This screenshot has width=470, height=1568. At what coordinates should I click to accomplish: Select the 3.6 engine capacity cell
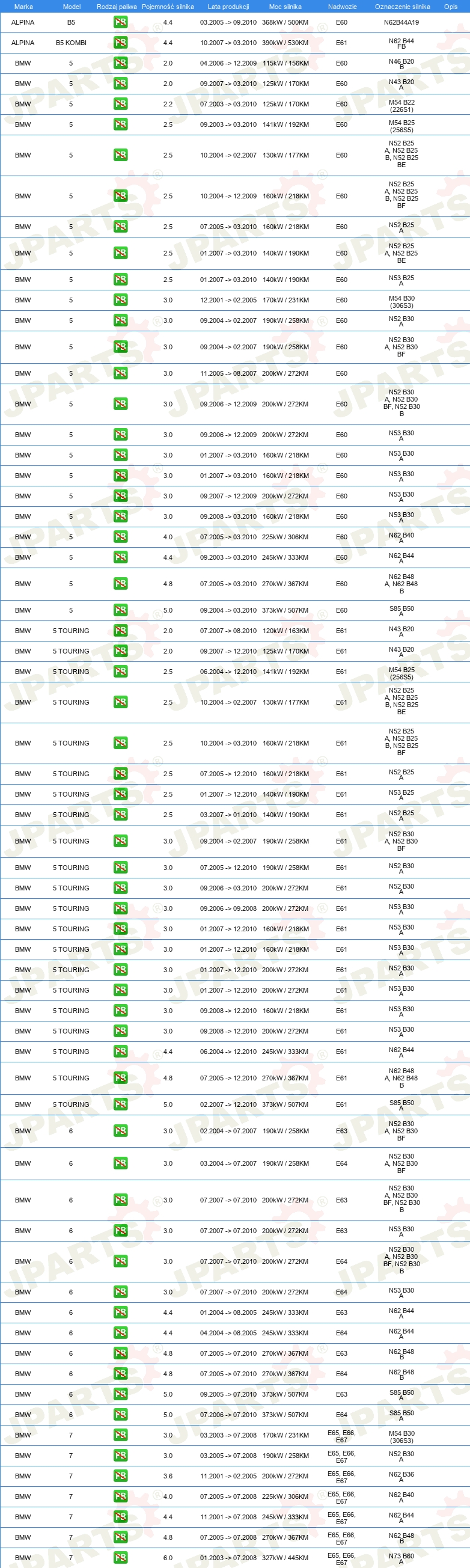168,1476
